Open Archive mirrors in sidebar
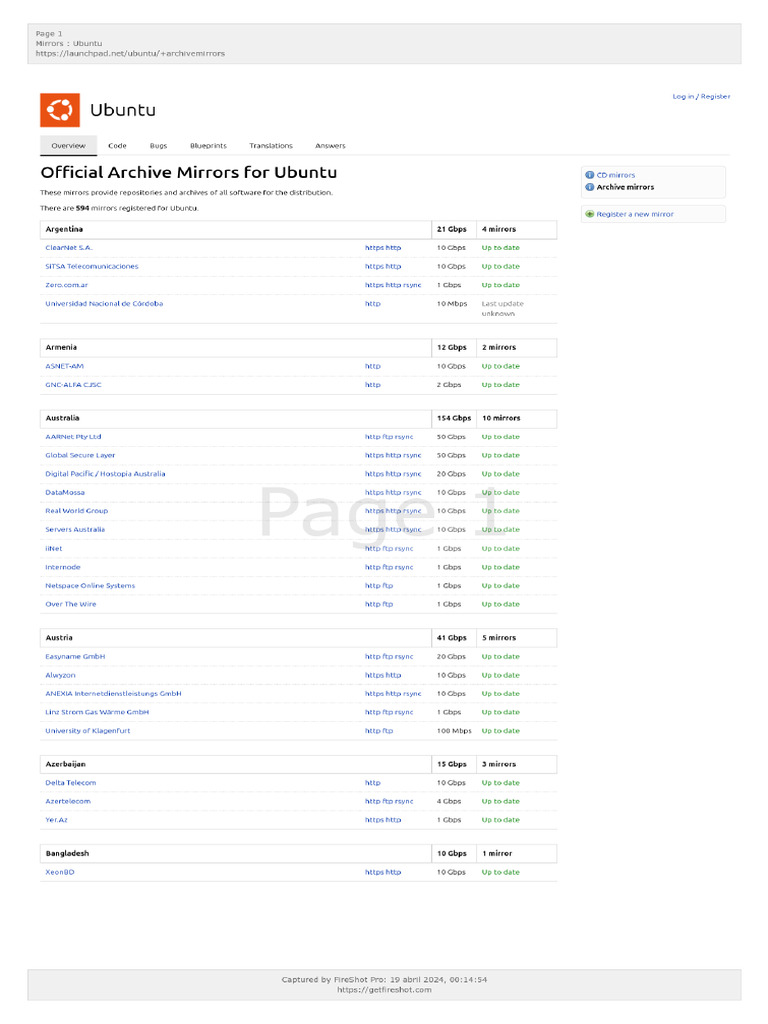The height and width of the screenshot is (1024, 768). click(x=625, y=187)
